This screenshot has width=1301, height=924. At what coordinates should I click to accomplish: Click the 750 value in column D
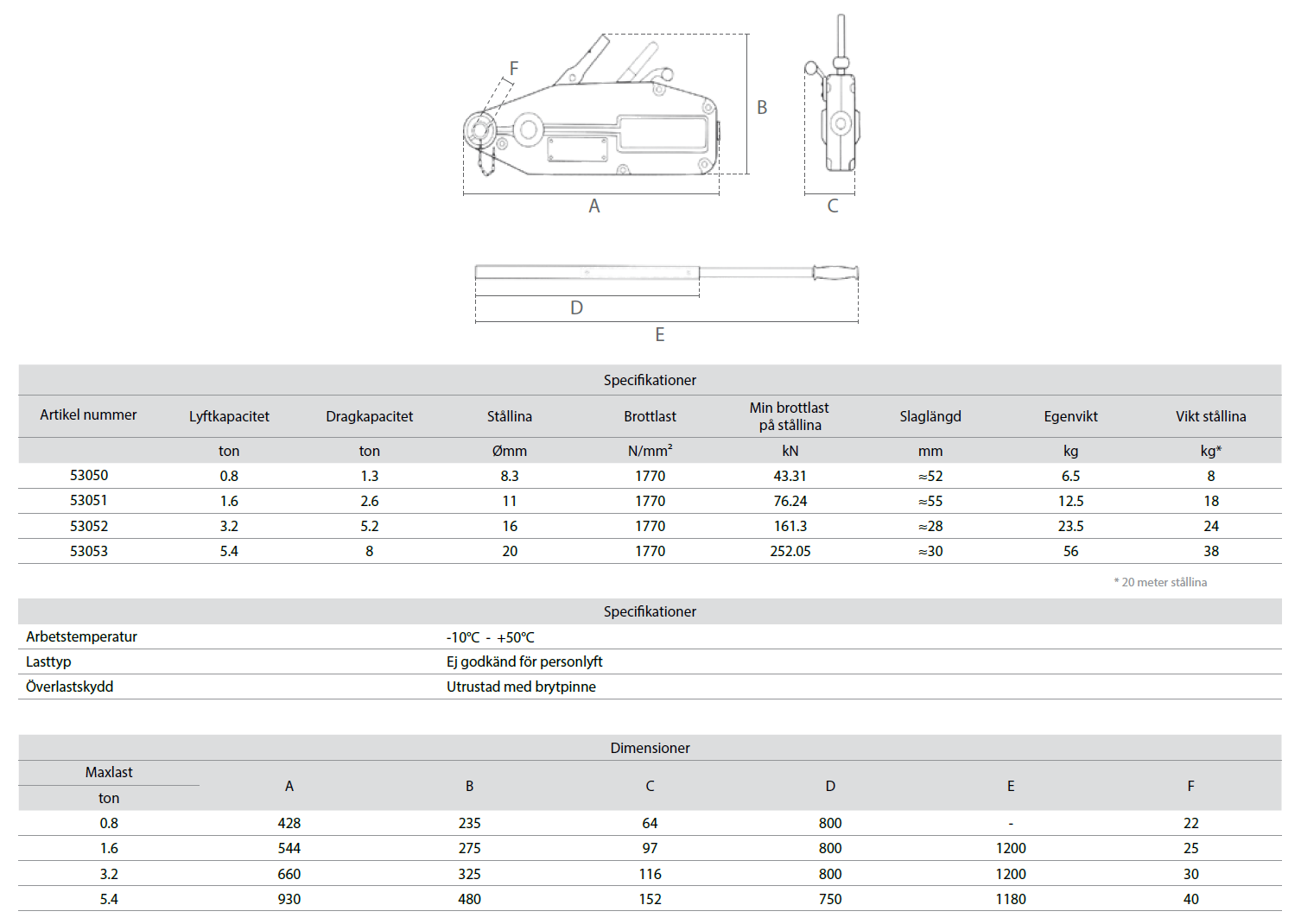tap(830, 899)
